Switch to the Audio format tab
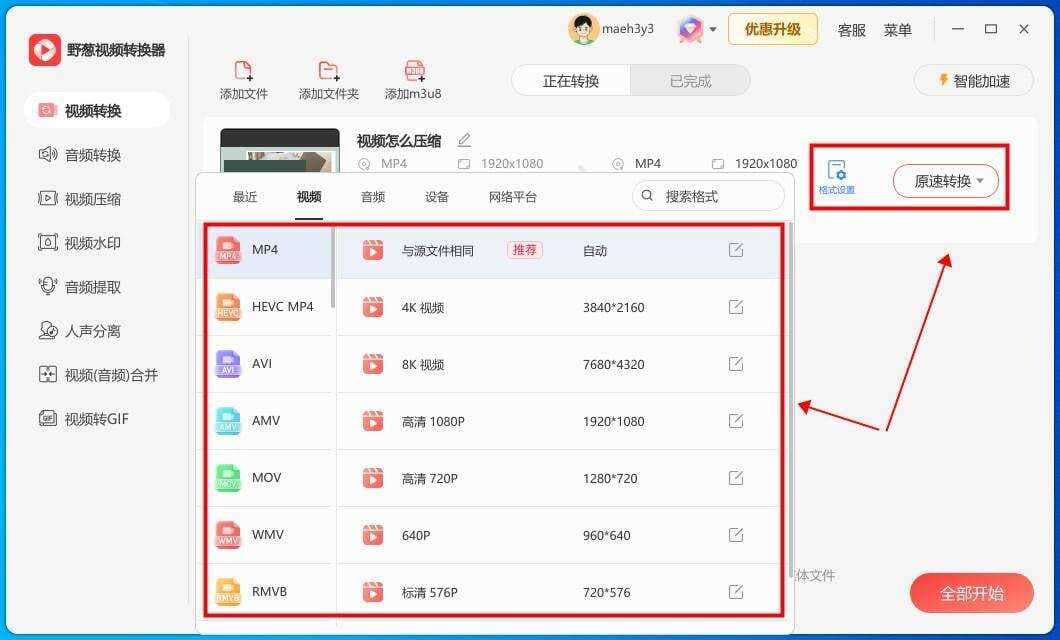The image size is (1060, 640). point(372,197)
